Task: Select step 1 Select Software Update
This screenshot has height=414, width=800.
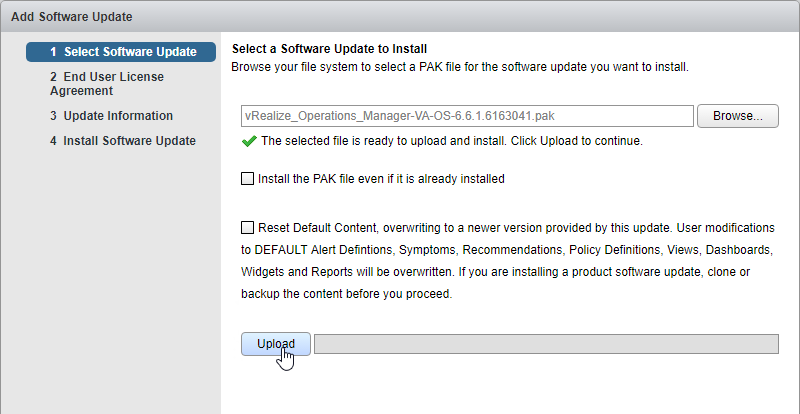Action: pos(121,52)
